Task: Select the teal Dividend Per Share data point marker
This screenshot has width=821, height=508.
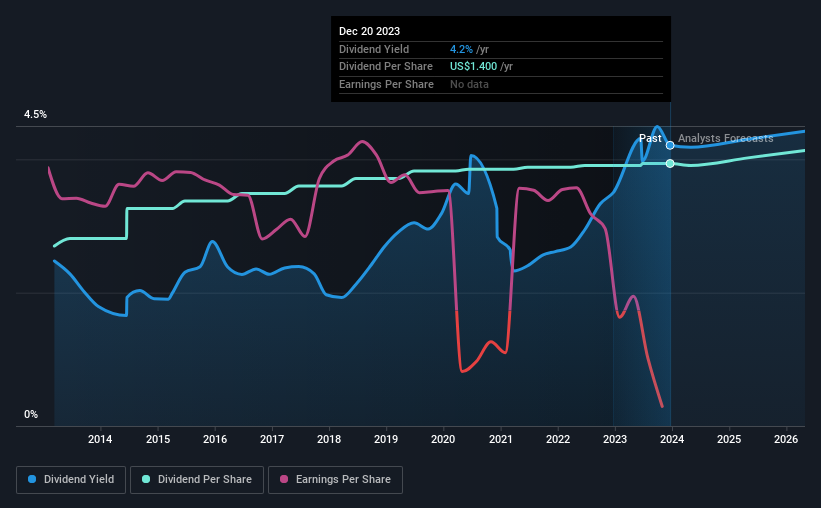Action: [x=670, y=163]
